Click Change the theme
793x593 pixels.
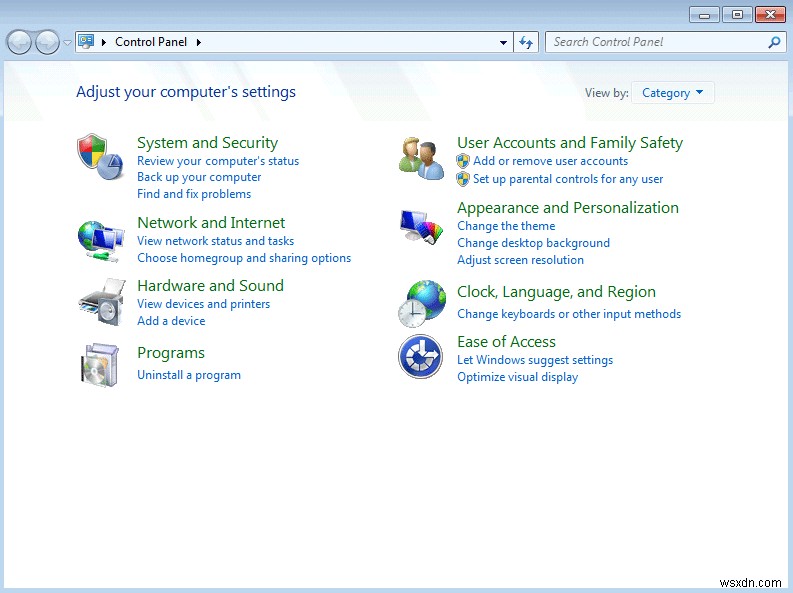point(506,226)
